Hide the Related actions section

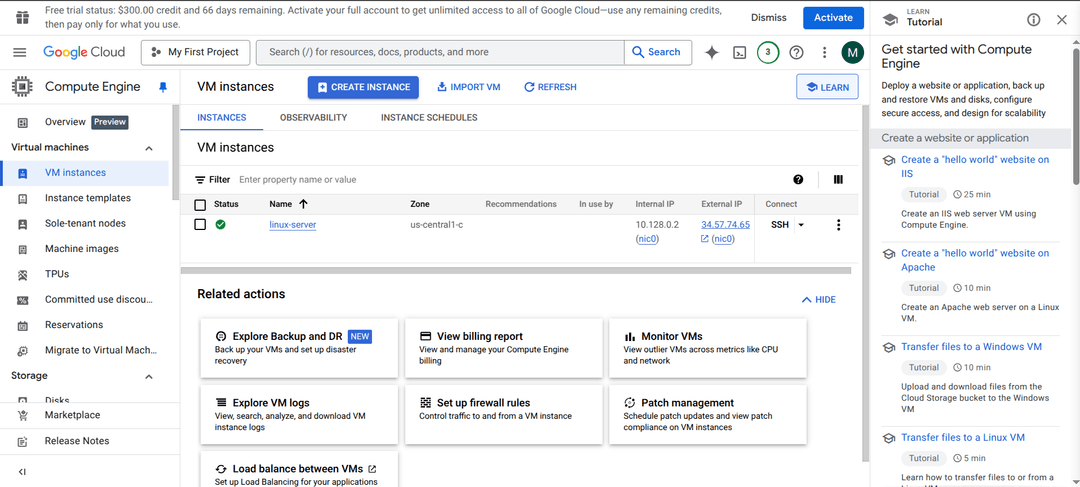tap(819, 300)
